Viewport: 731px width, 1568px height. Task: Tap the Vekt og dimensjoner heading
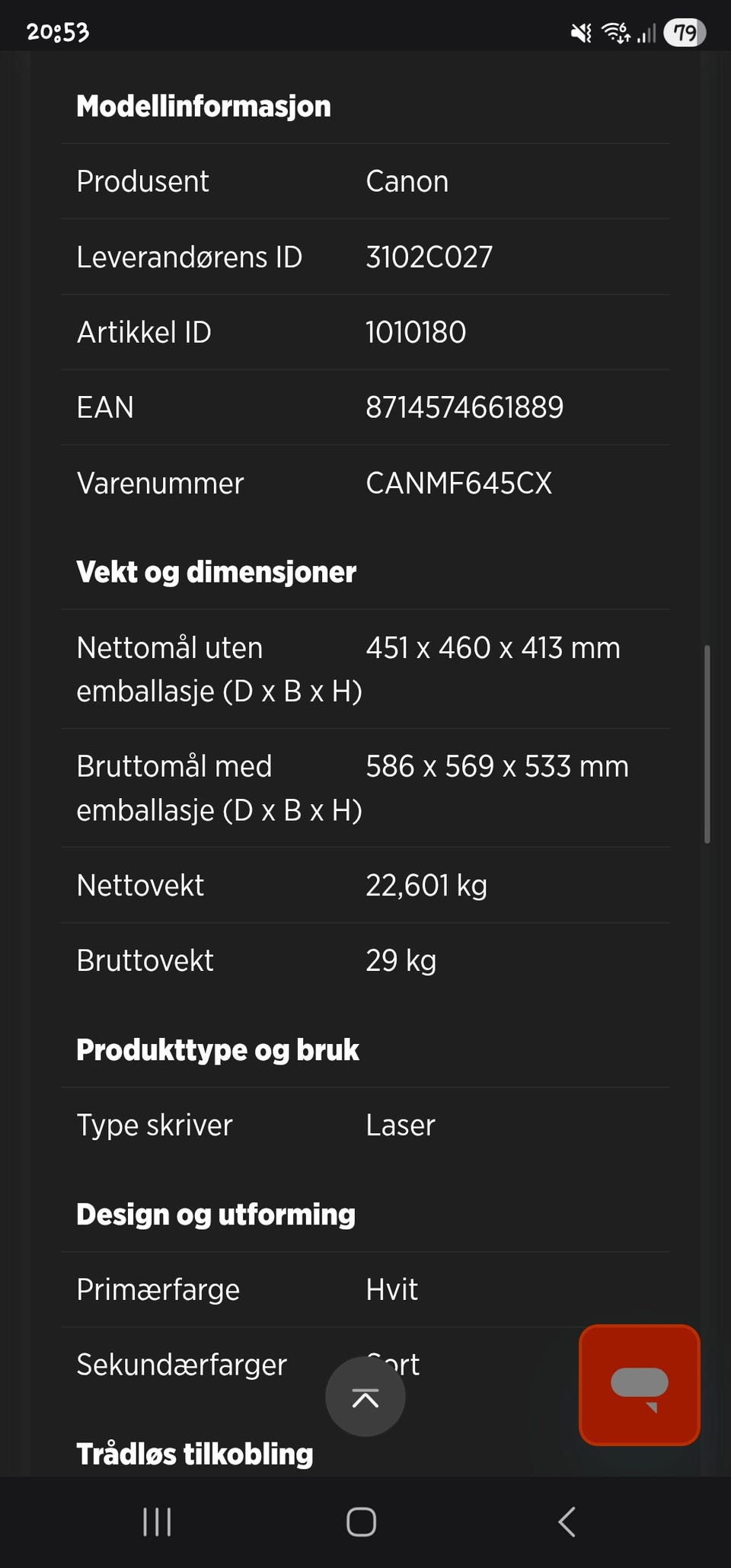pyautogui.click(x=216, y=573)
